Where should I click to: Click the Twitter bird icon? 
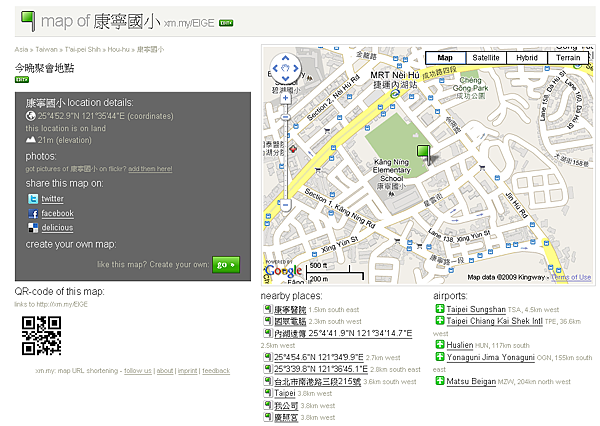pos(33,199)
